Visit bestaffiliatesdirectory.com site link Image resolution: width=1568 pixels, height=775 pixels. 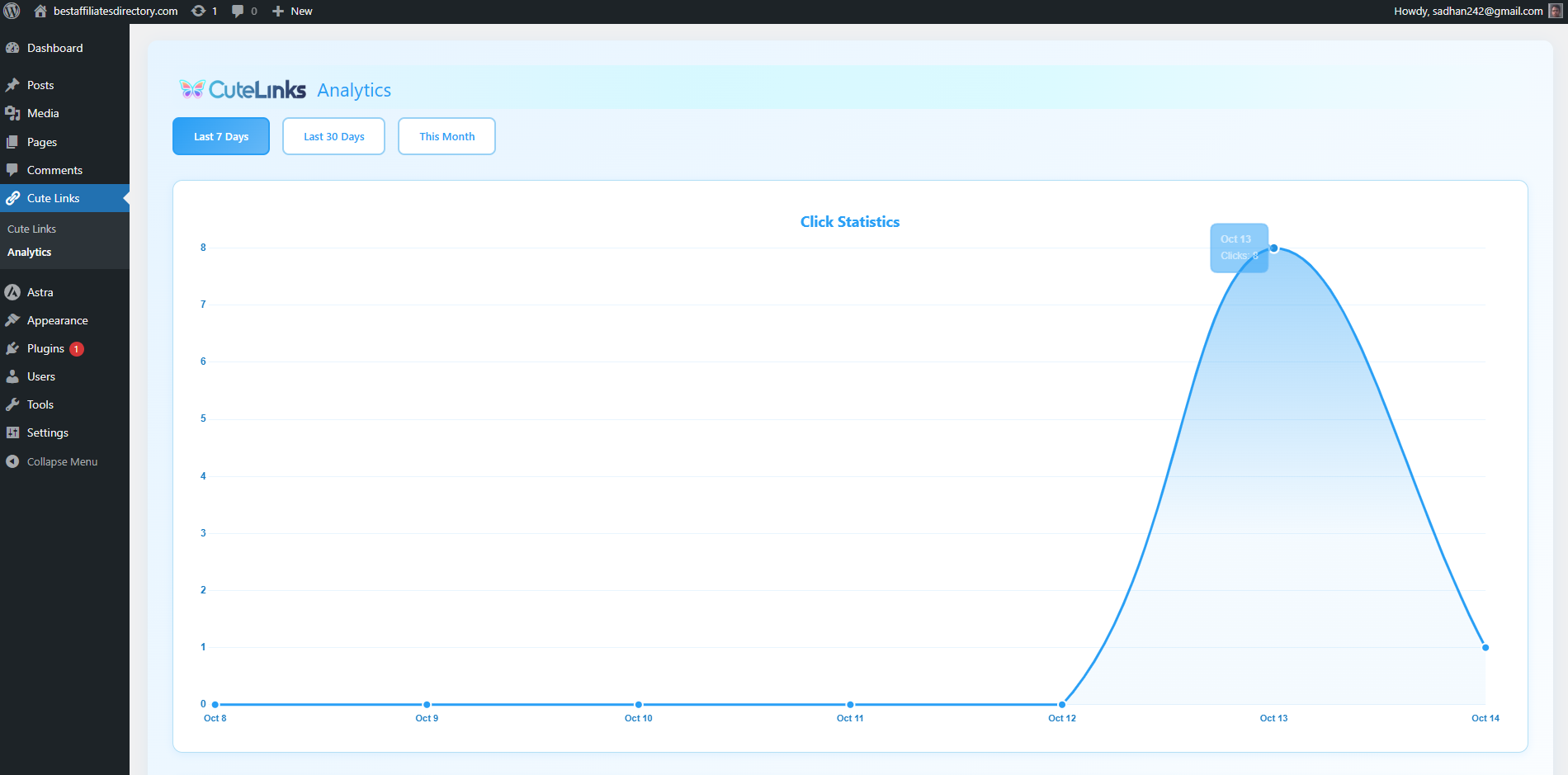click(x=116, y=11)
